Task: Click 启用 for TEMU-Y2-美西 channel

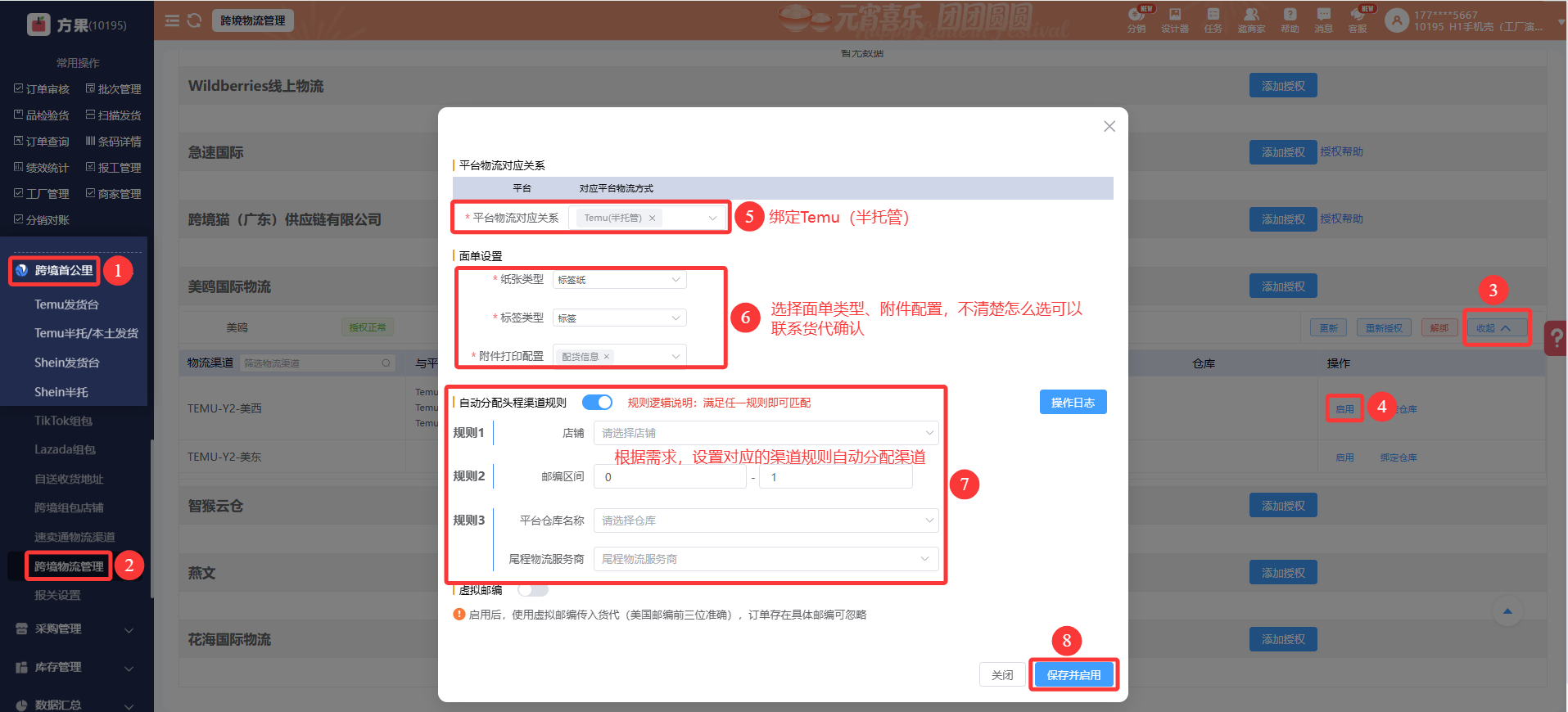Action: click(x=1344, y=408)
